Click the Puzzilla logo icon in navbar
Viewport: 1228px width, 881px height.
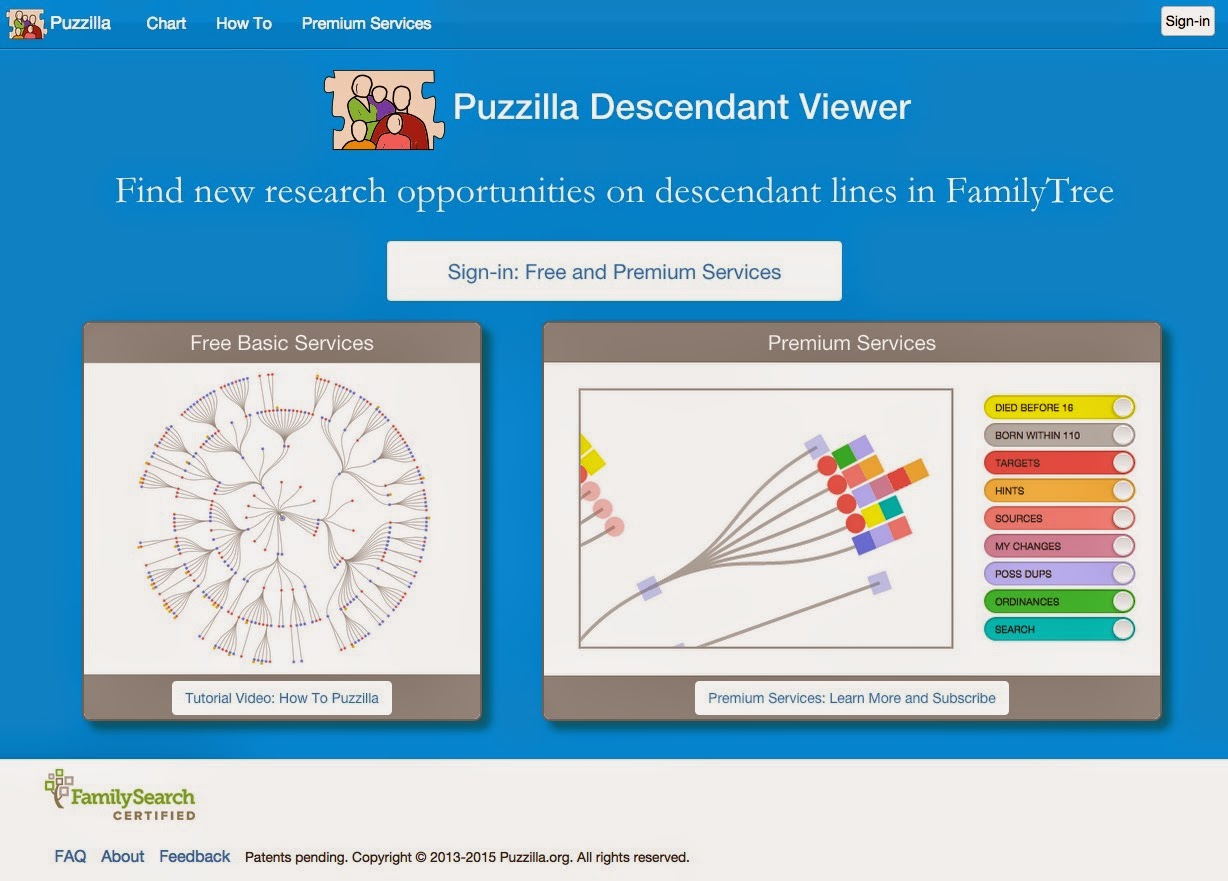pos(27,22)
